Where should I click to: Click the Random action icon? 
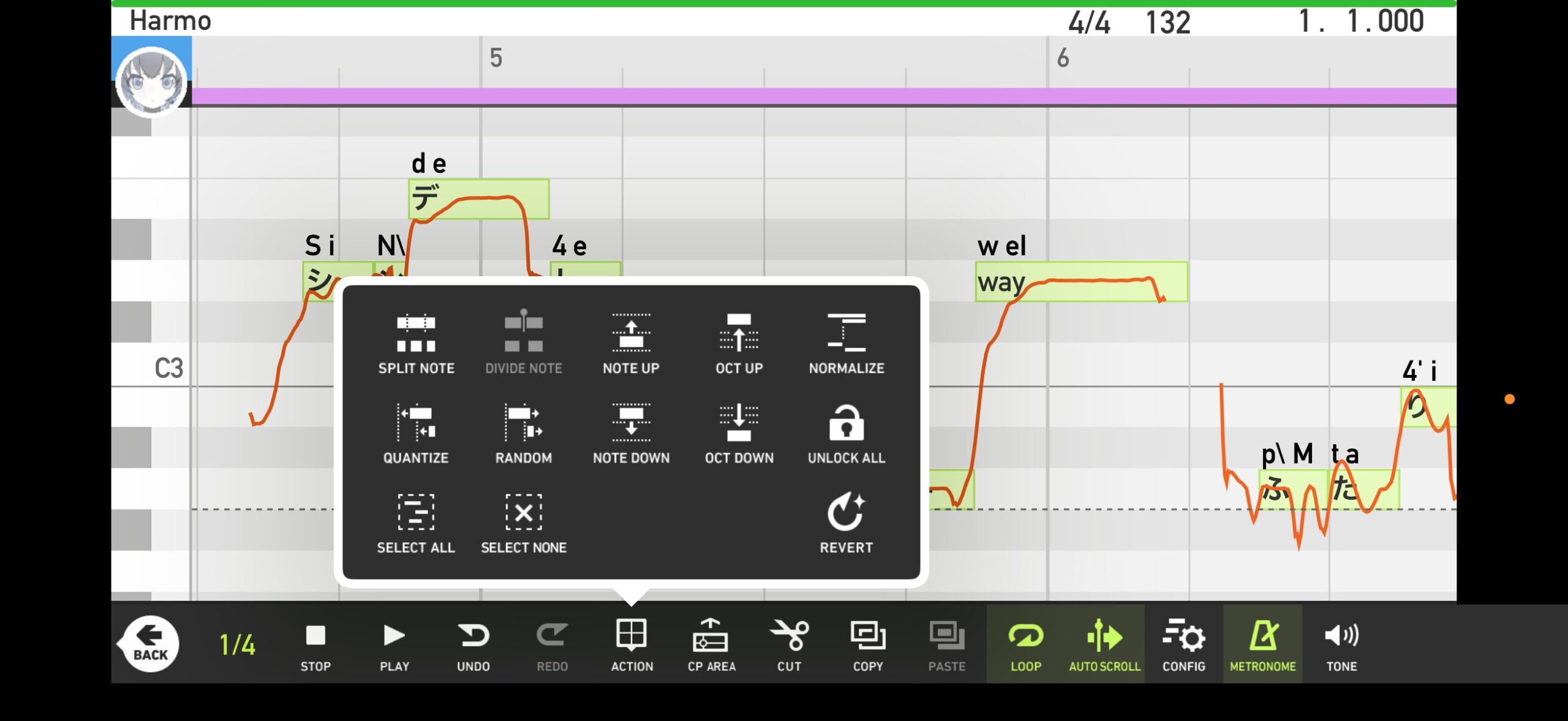pos(523,423)
